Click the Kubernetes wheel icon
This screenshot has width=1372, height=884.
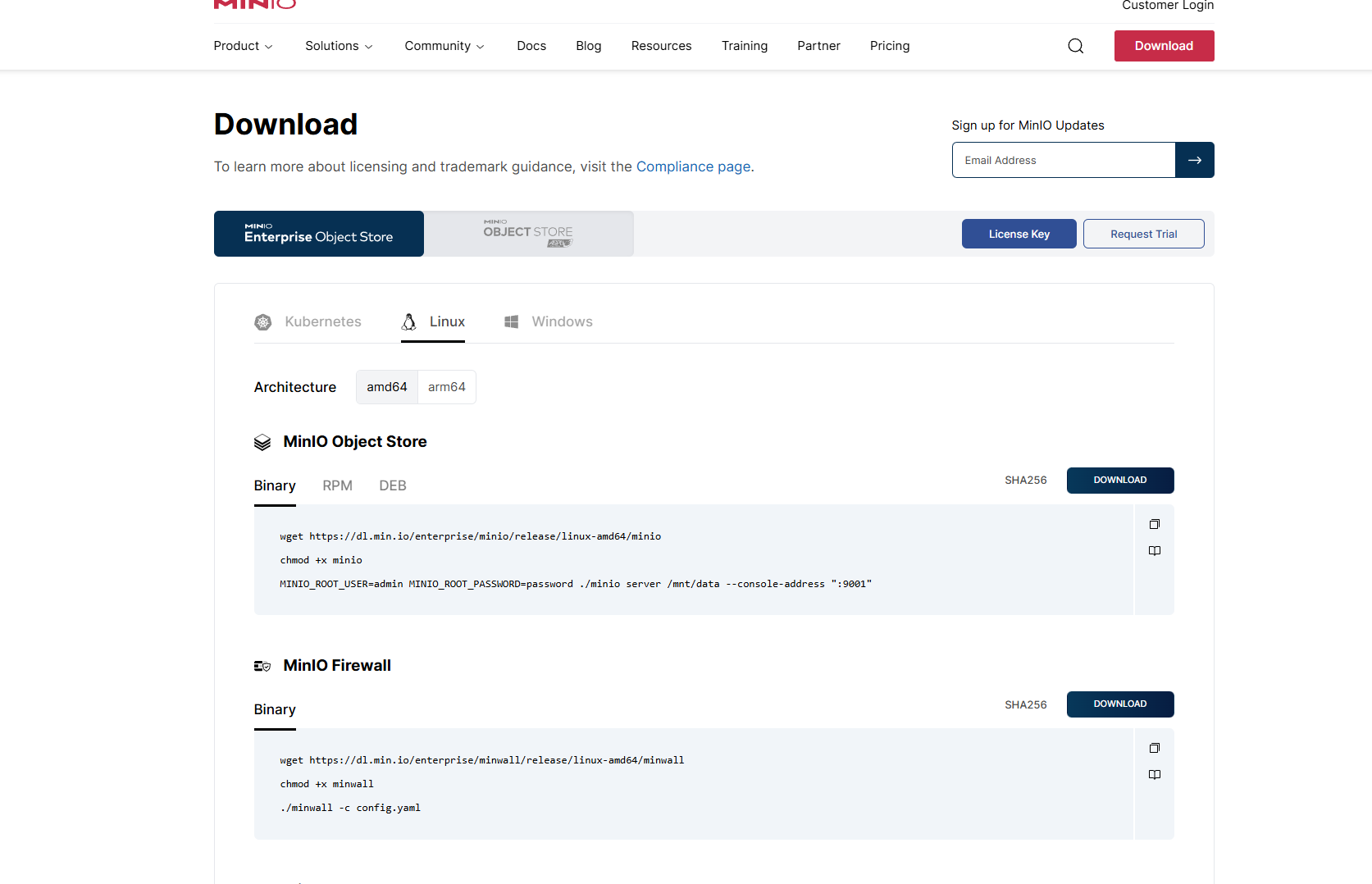click(263, 322)
